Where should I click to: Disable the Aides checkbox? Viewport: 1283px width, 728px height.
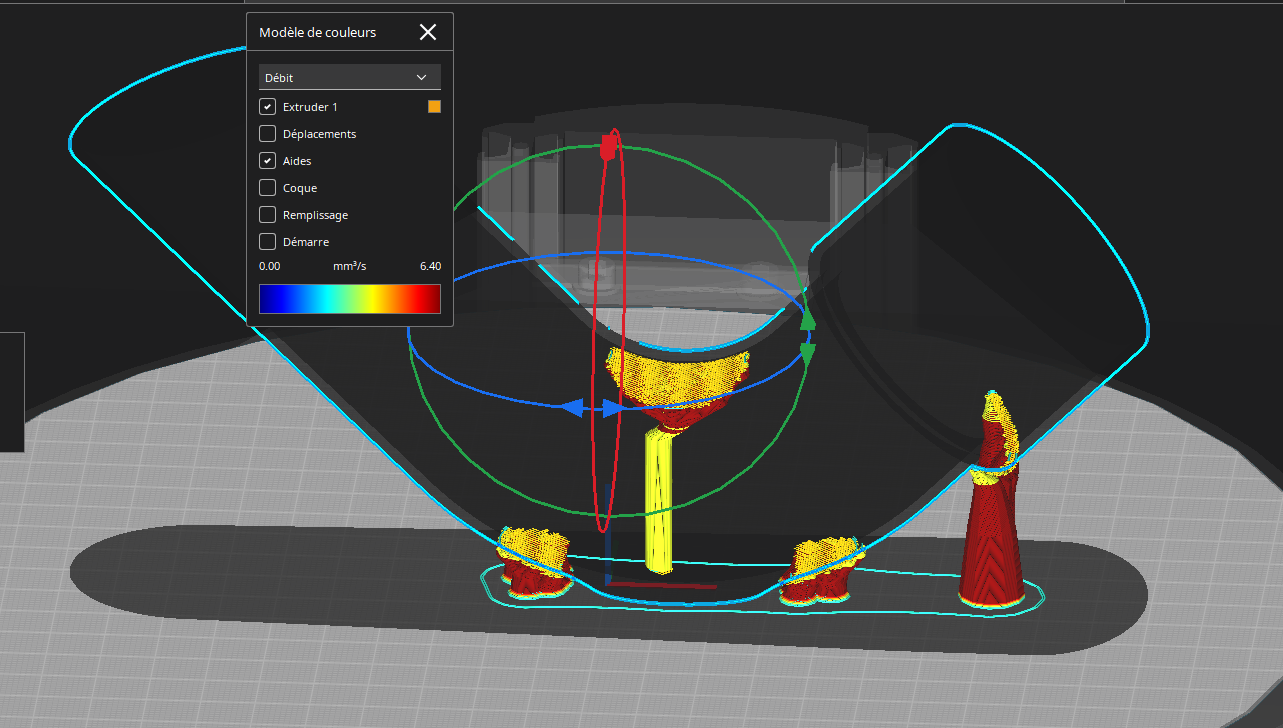point(268,161)
